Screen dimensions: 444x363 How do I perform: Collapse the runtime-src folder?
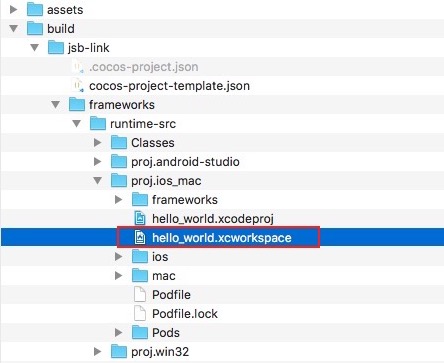[77, 124]
